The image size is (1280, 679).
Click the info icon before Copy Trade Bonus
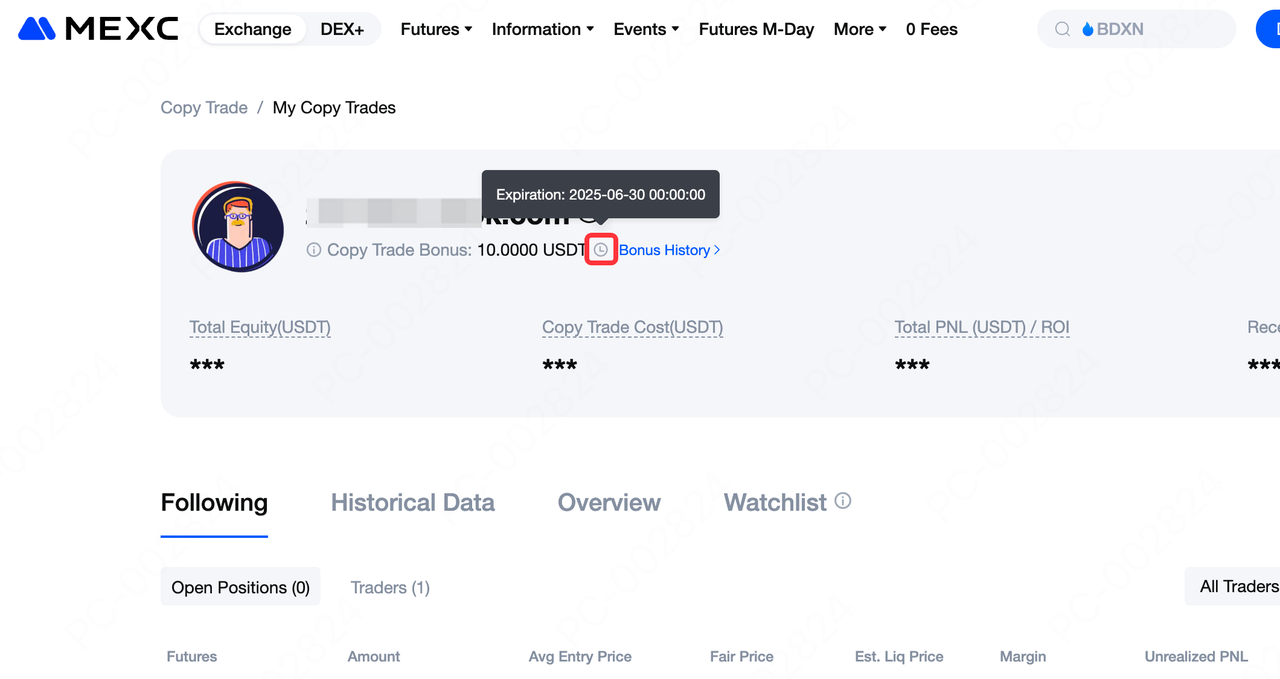[313, 250]
